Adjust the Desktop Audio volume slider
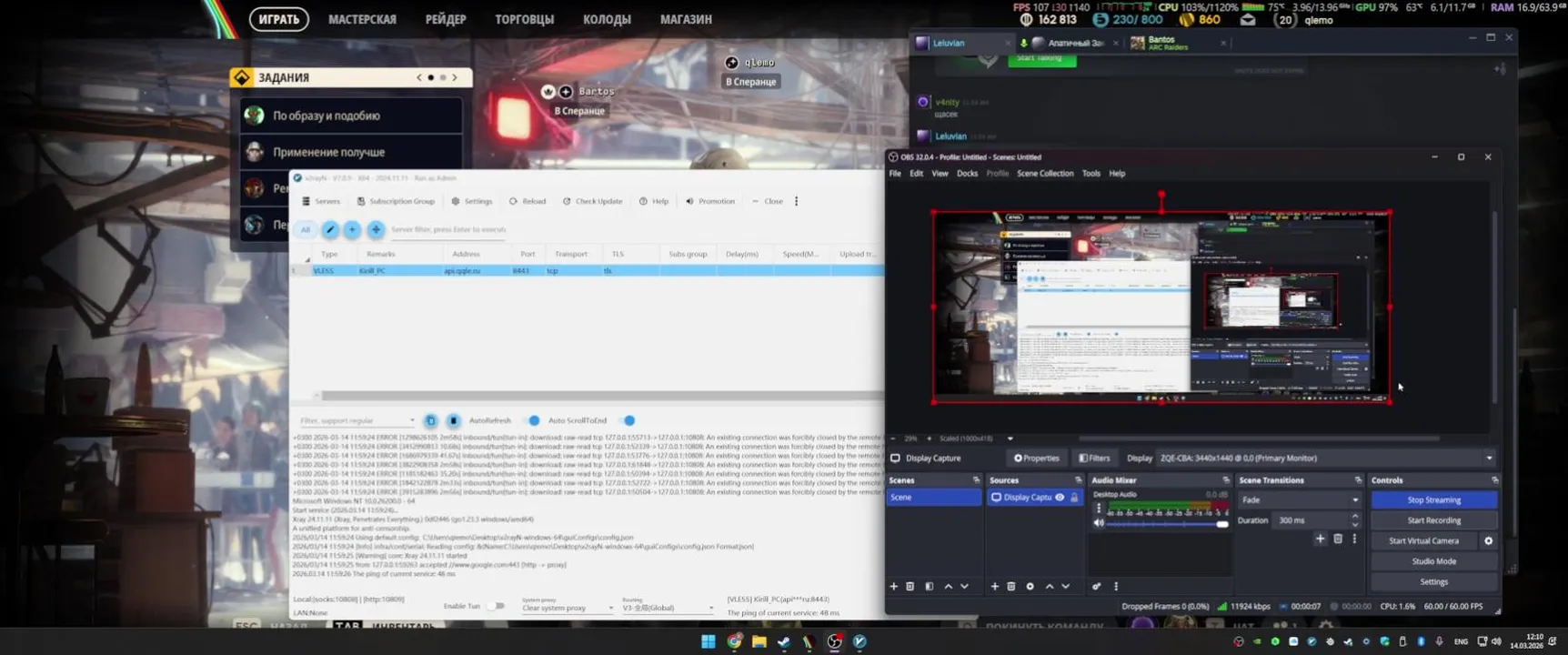Viewport: 1568px width, 655px height. [1168, 524]
